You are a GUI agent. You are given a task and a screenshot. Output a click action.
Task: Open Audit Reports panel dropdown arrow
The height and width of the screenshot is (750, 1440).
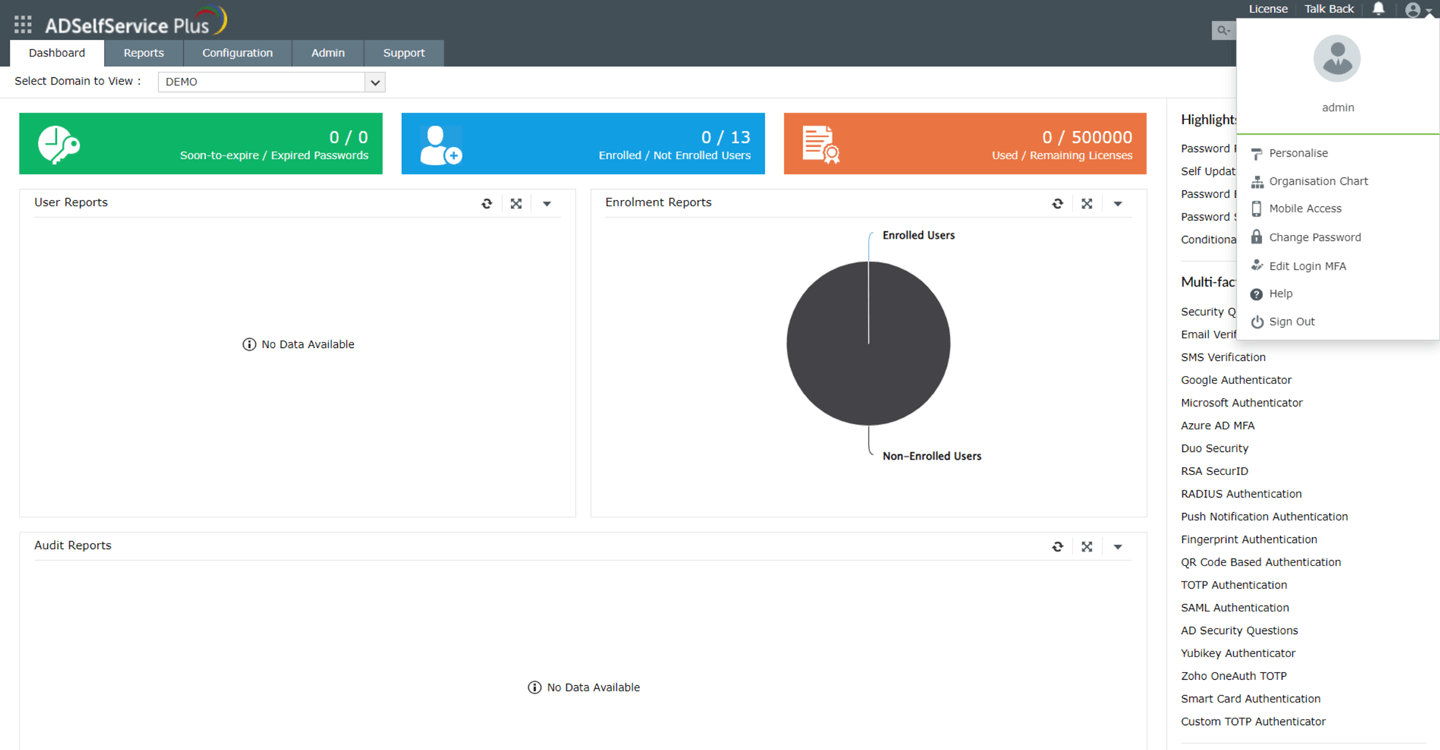coord(1118,547)
